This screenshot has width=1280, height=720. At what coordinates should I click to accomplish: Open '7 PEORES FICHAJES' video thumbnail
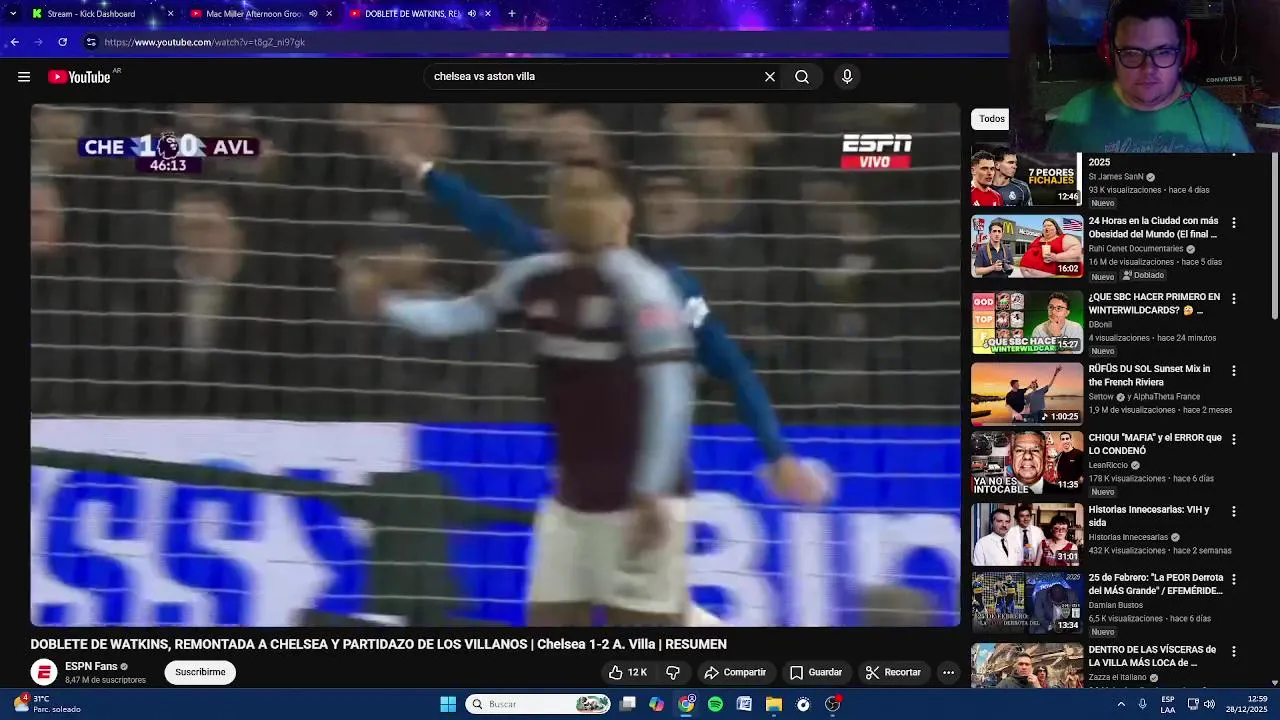[1027, 177]
